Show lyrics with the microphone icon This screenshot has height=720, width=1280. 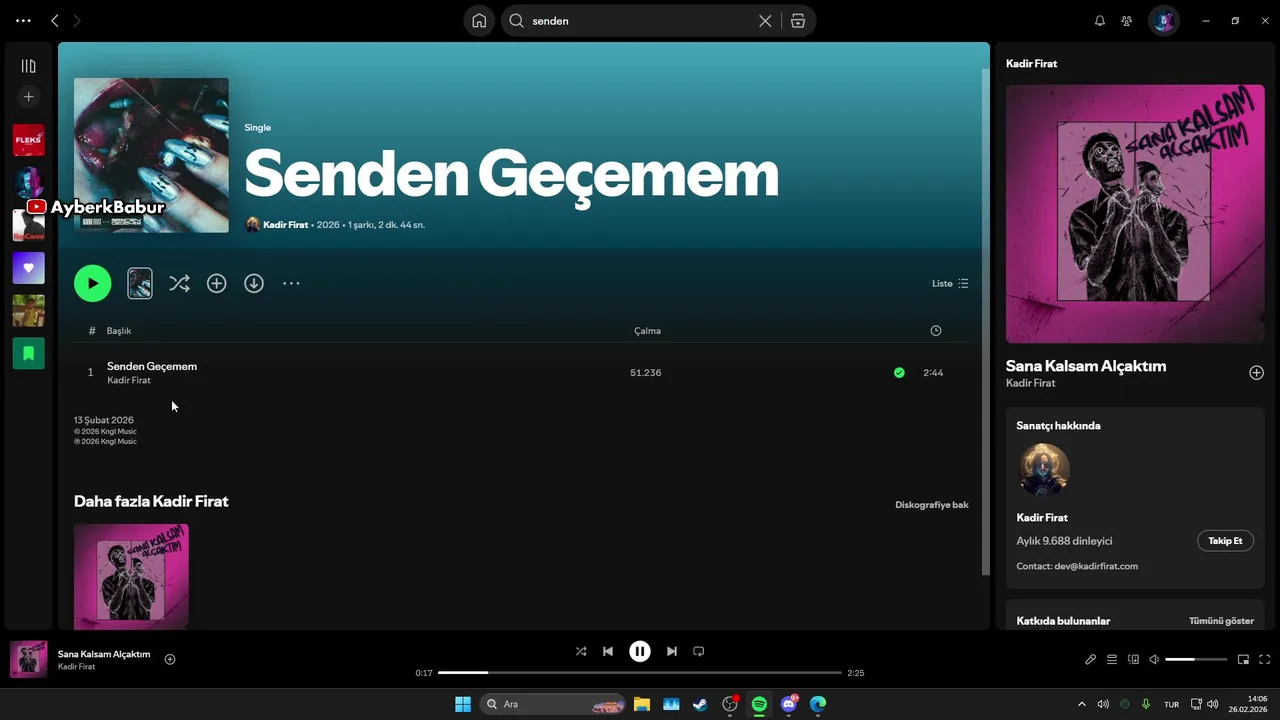click(1091, 659)
